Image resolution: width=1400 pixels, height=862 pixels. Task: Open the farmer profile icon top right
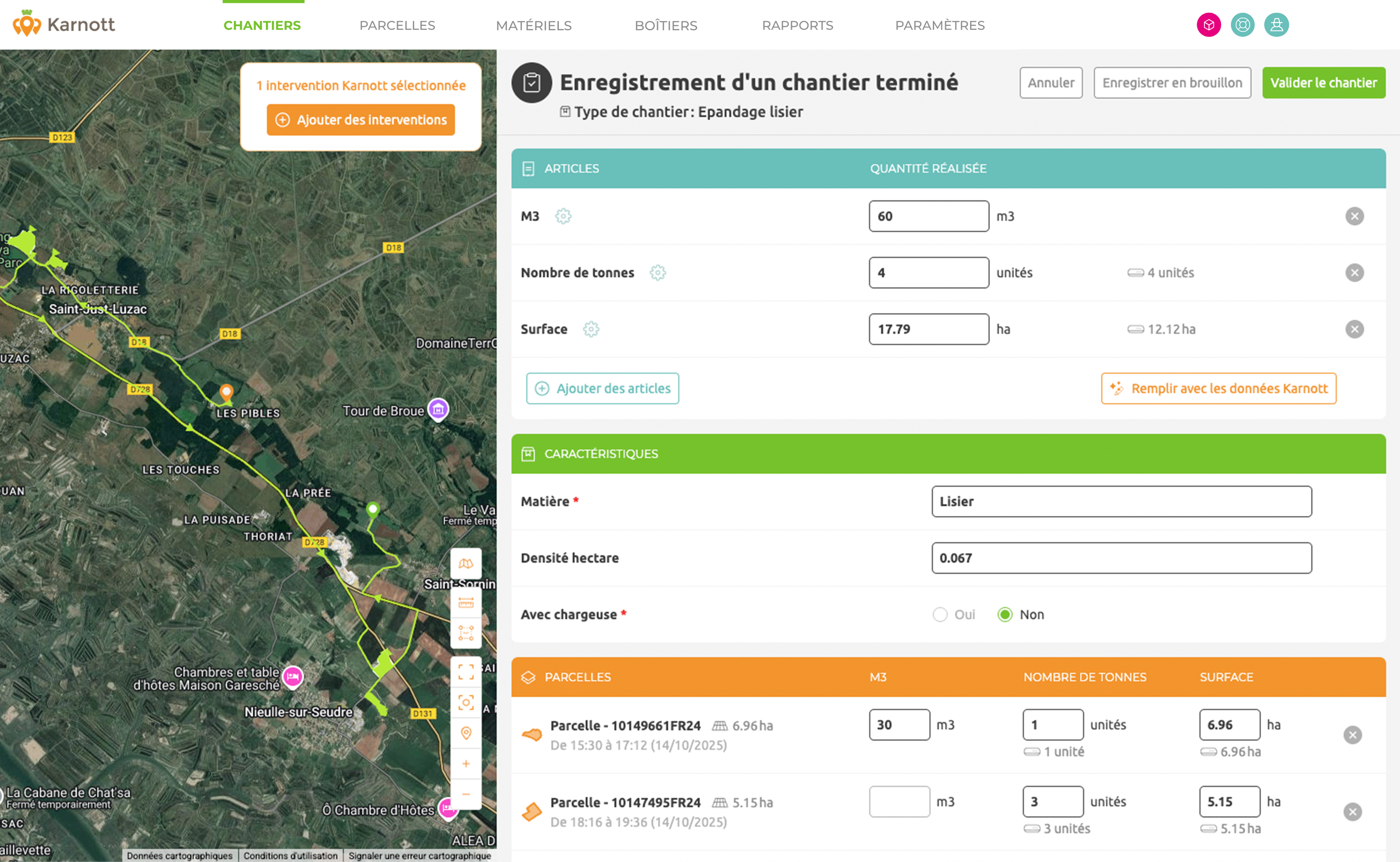pos(1276,25)
